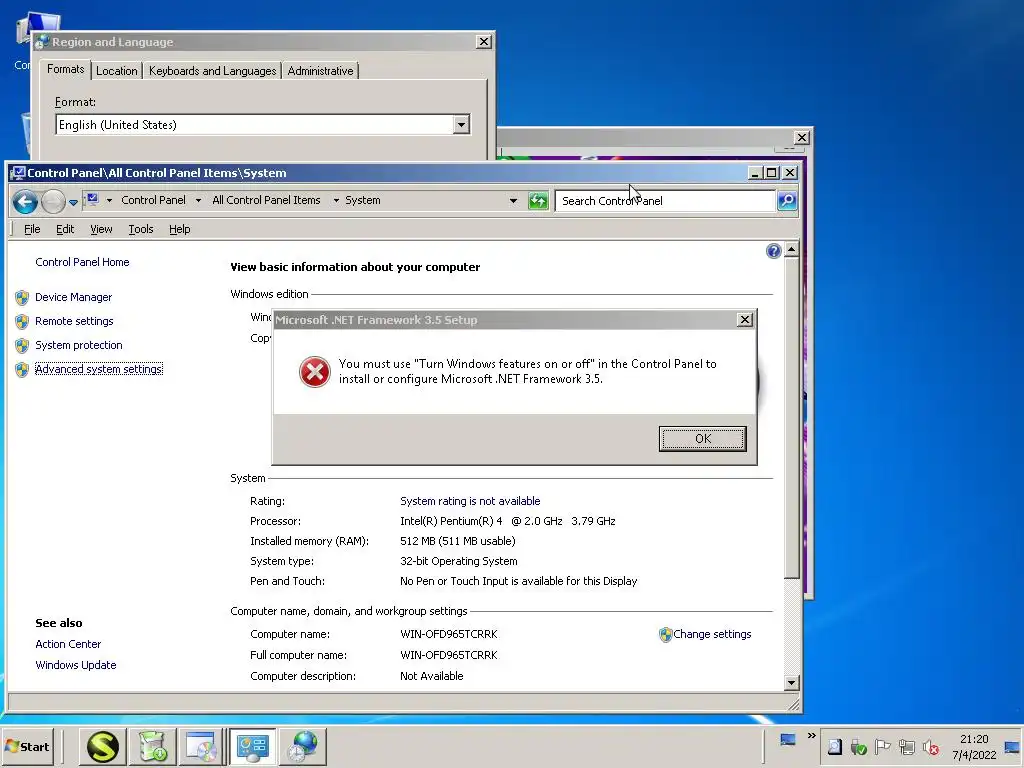Expand the arrow before Control Panel breadcrumb
This screenshot has width=1024, height=768.
click(109, 200)
